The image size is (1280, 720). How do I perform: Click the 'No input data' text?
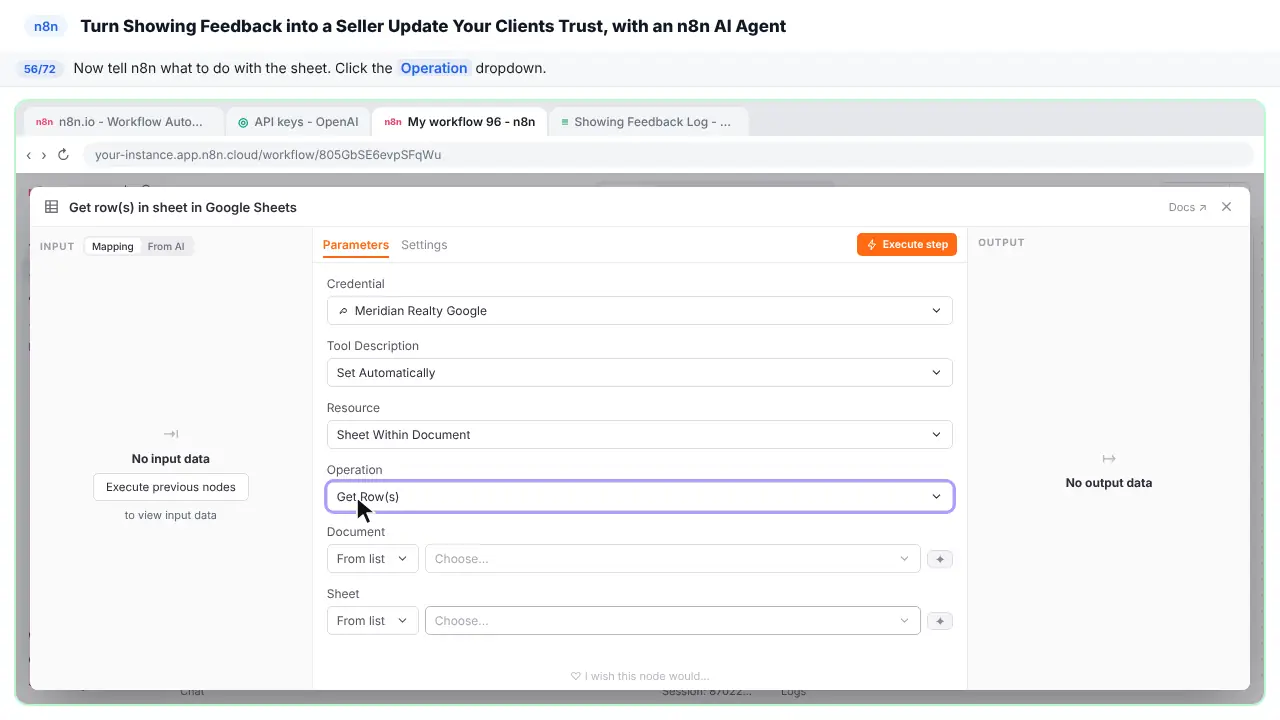pos(171,459)
